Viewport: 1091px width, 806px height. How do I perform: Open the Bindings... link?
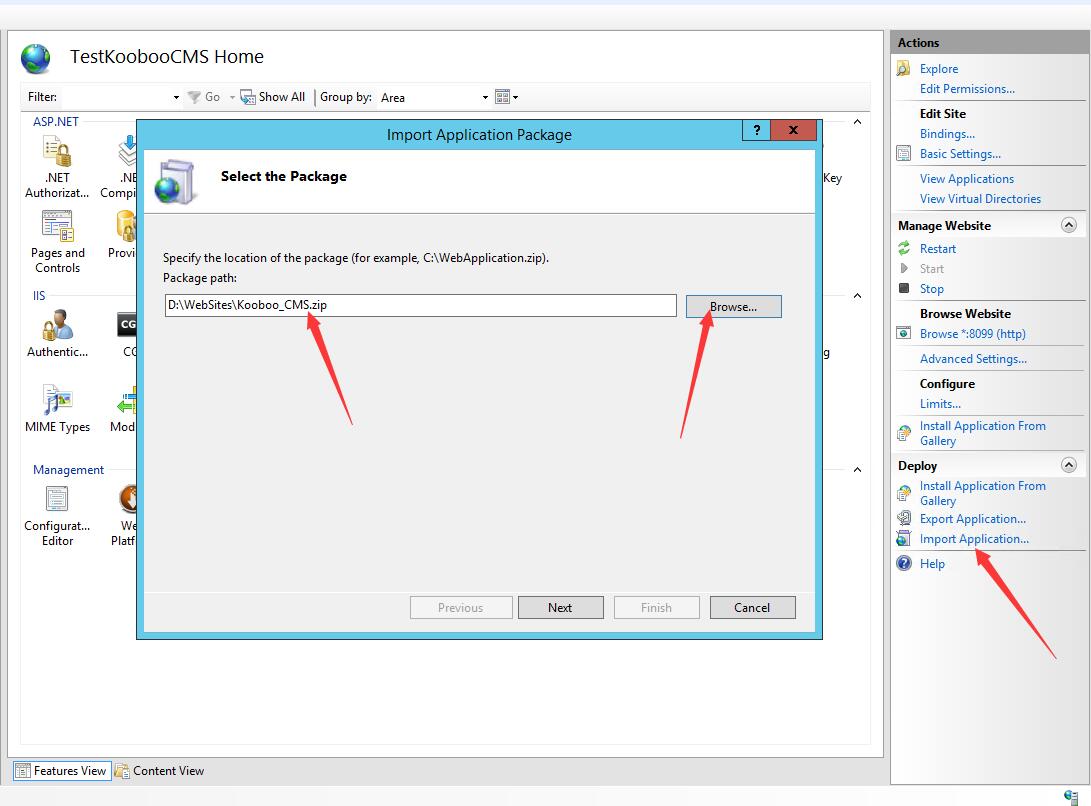point(947,134)
